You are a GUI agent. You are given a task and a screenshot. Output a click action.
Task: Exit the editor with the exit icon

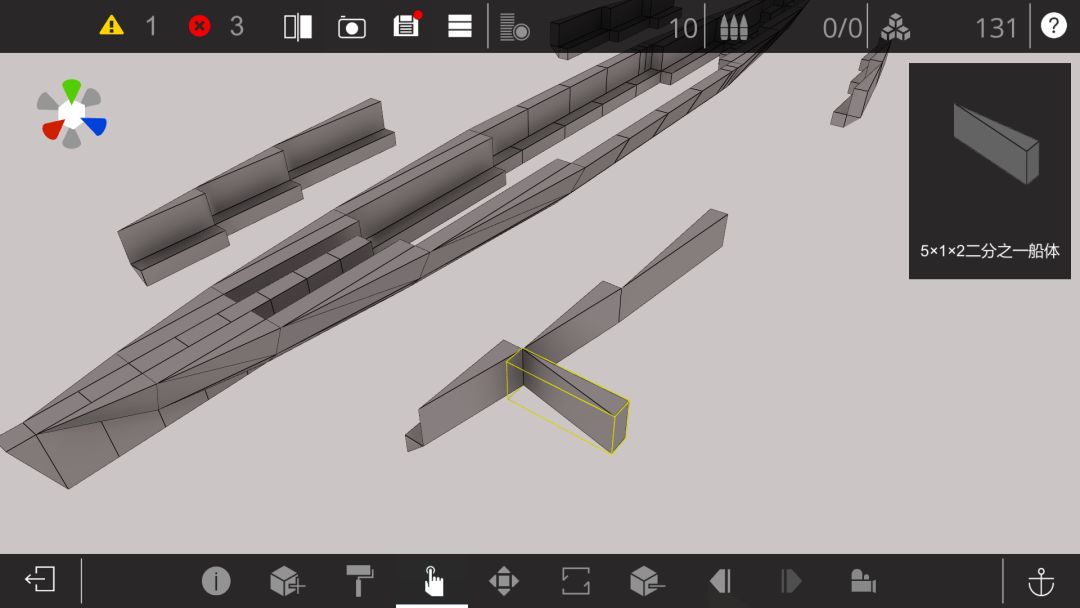[x=40, y=579]
